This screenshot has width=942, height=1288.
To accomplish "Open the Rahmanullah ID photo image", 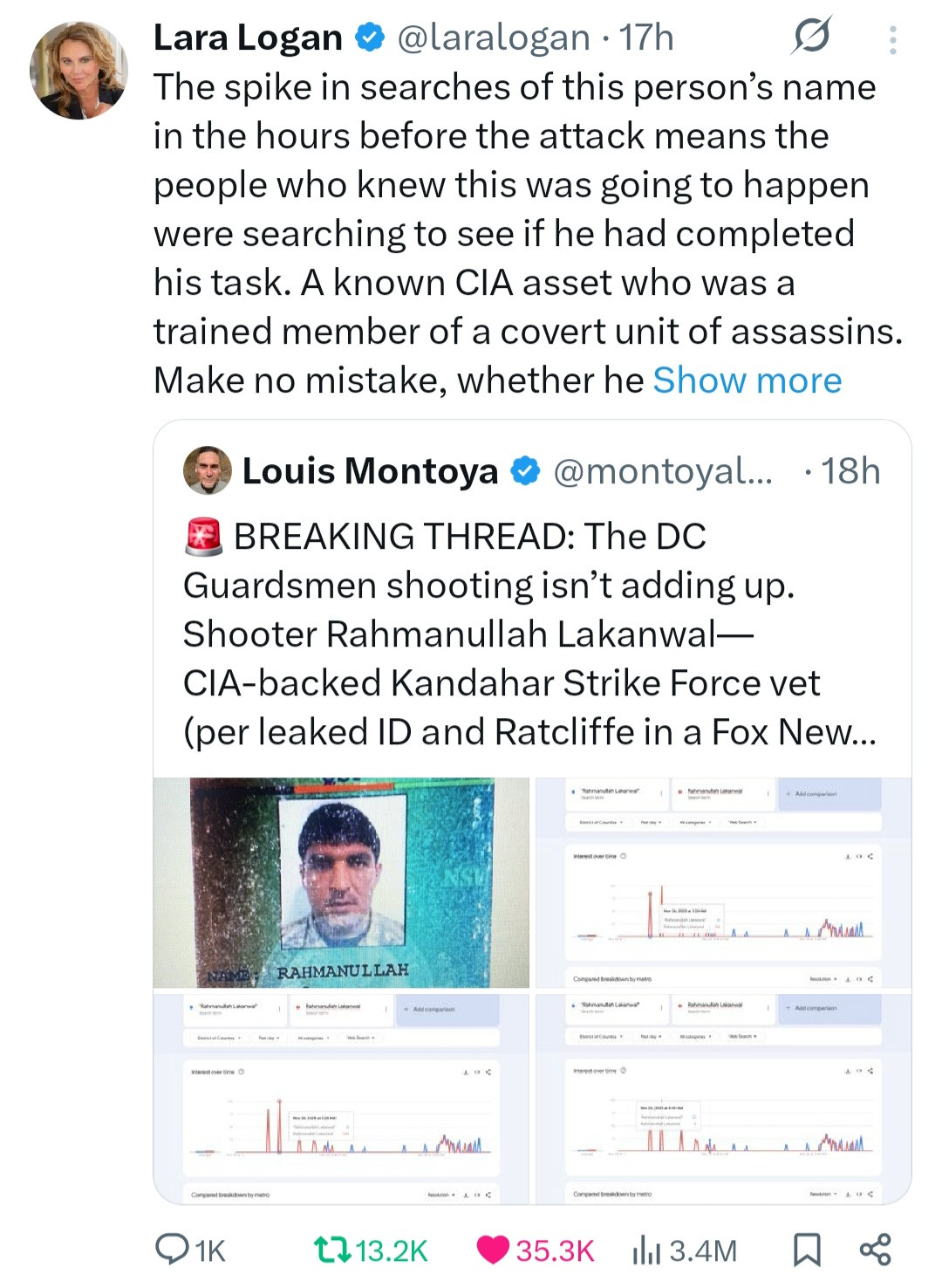I will pyautogui.click(x=341, y=882).
